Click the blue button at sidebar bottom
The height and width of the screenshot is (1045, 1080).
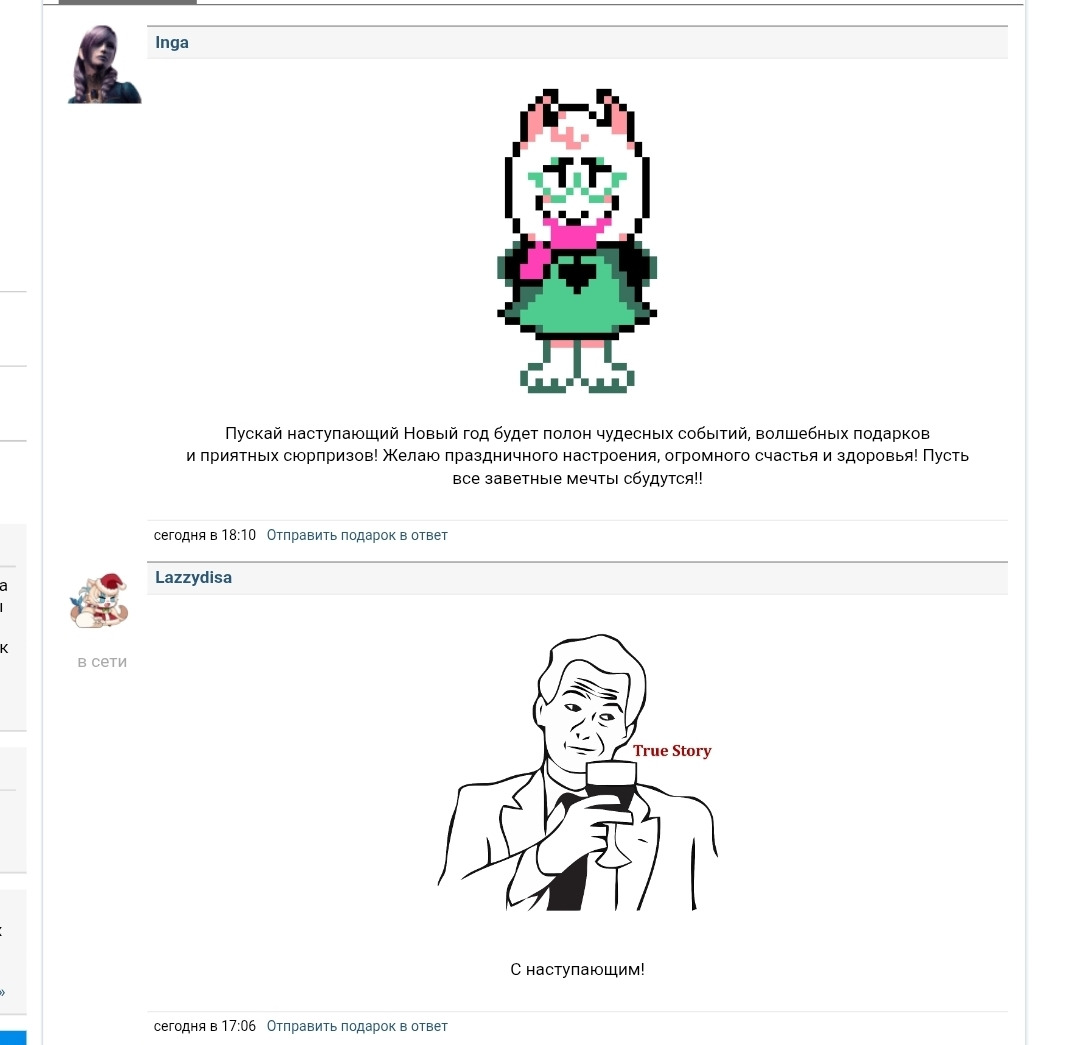pyautogui.click(x=13, y=1038)
